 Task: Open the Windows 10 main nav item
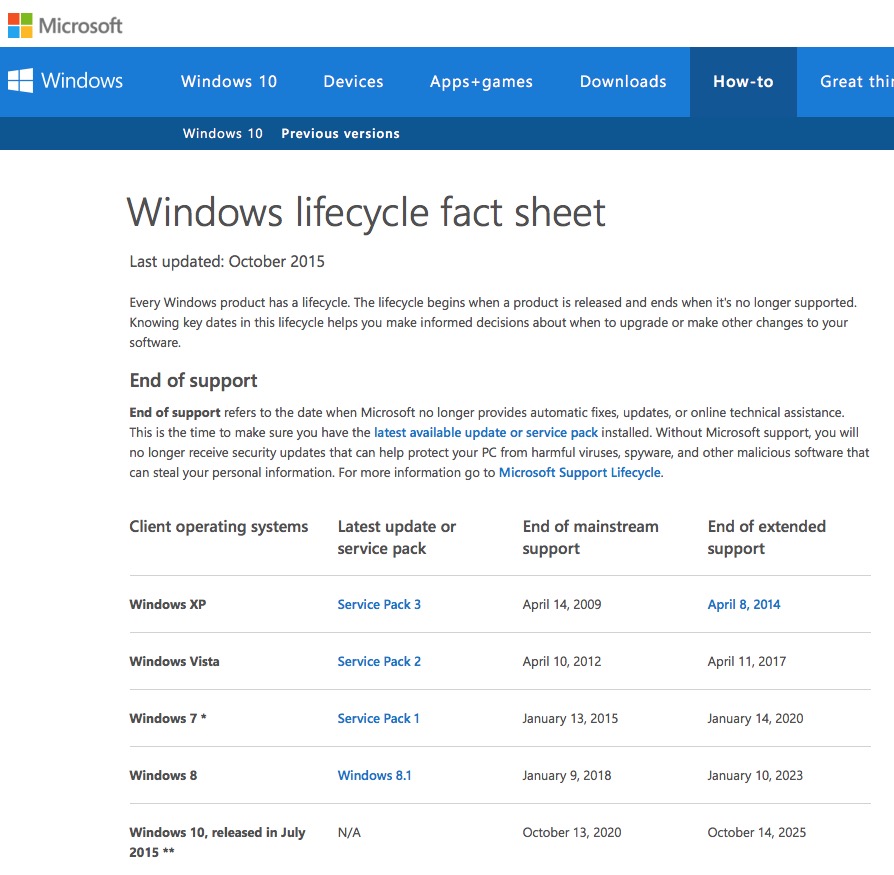coord(229,82)
